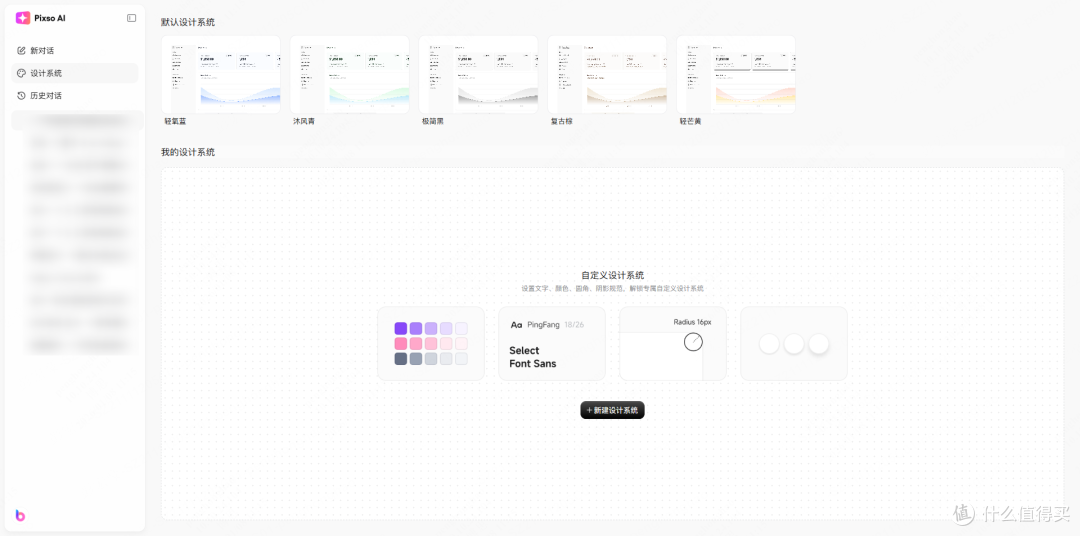
Task: Click the 轻芒黄 label text
Action: pos(690,121)
